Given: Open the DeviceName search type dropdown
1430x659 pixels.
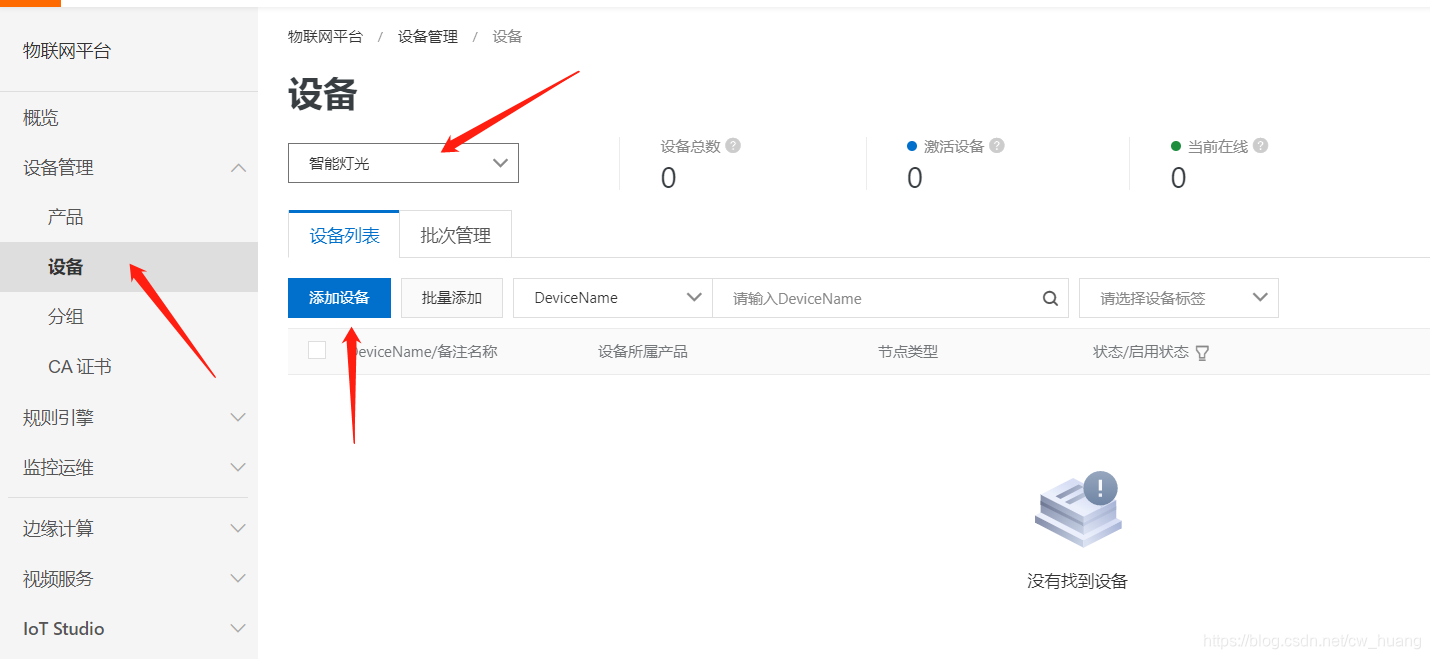Looking at the screenshot, I should coord(611,298).
